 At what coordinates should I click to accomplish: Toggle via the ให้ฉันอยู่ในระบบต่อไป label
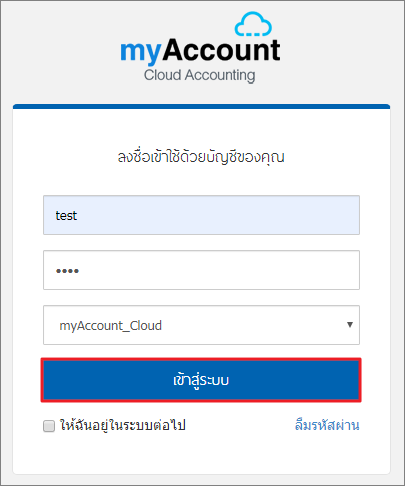pos(122,425)
